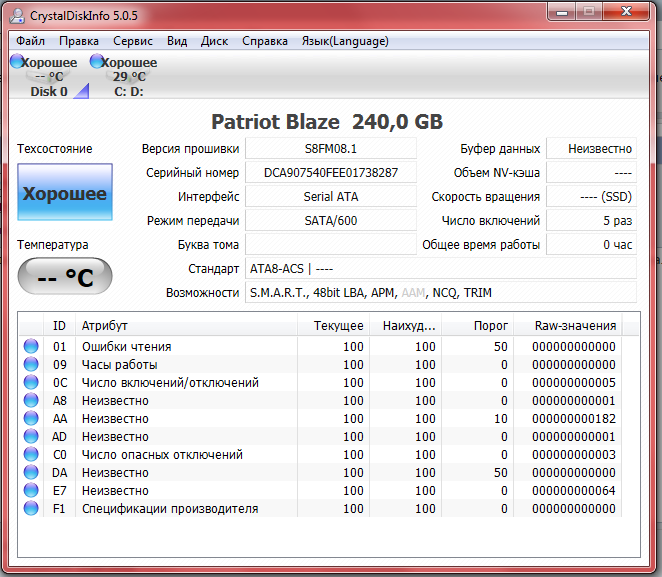Viewport: 662px width, 577px height.
Task: Click raw value 000000000005
Action: (574, 383)
